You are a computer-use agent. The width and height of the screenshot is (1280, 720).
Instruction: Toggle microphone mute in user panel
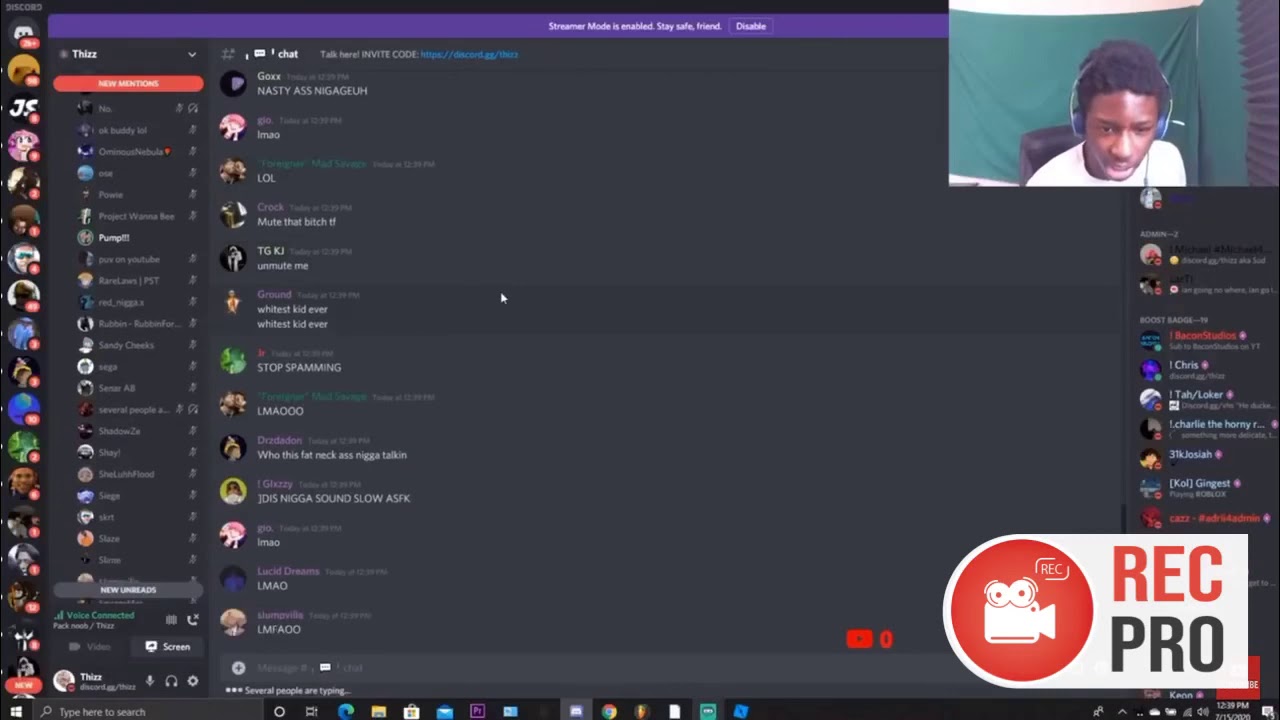[150, 681]
